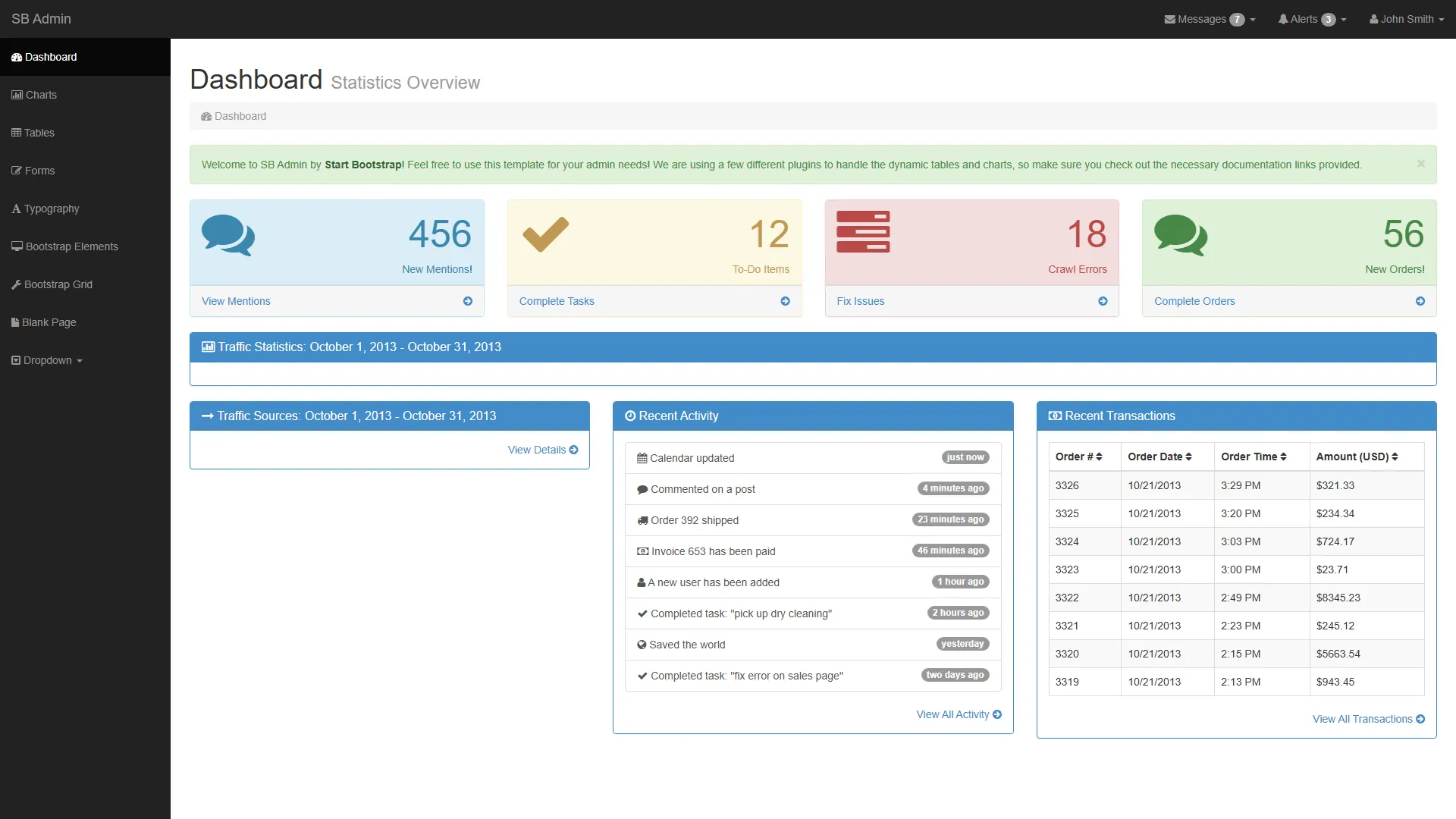Screen dimensions: 1456x819
Task: Click the Complete Tasks link
Action: 557,301
